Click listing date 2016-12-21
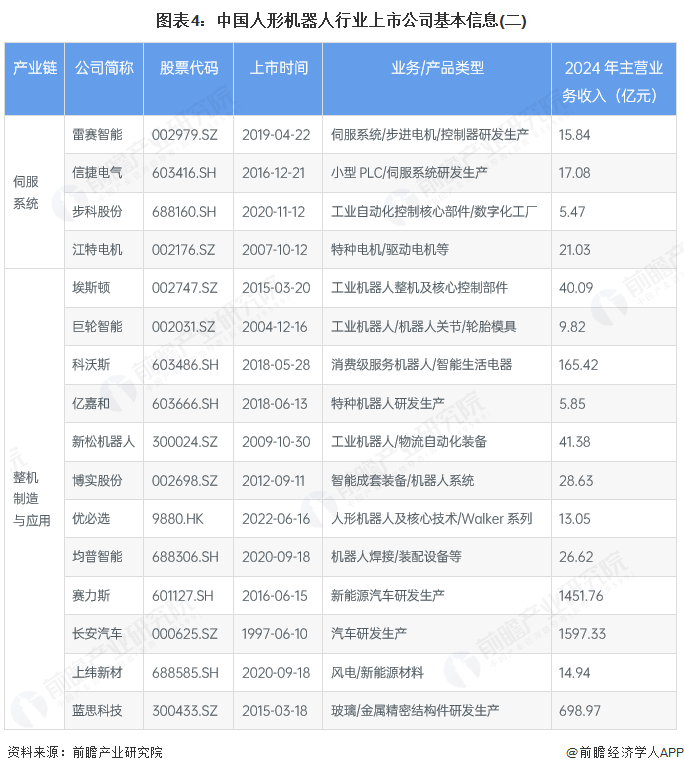 [x=273, y=173]
